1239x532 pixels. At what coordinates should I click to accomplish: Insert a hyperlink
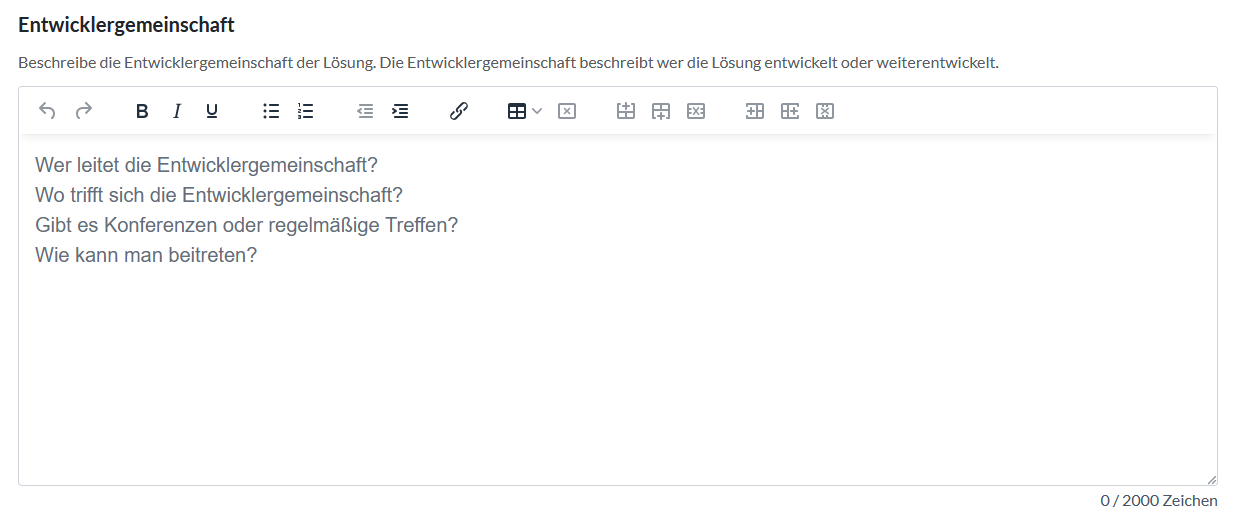coord(459,111)
